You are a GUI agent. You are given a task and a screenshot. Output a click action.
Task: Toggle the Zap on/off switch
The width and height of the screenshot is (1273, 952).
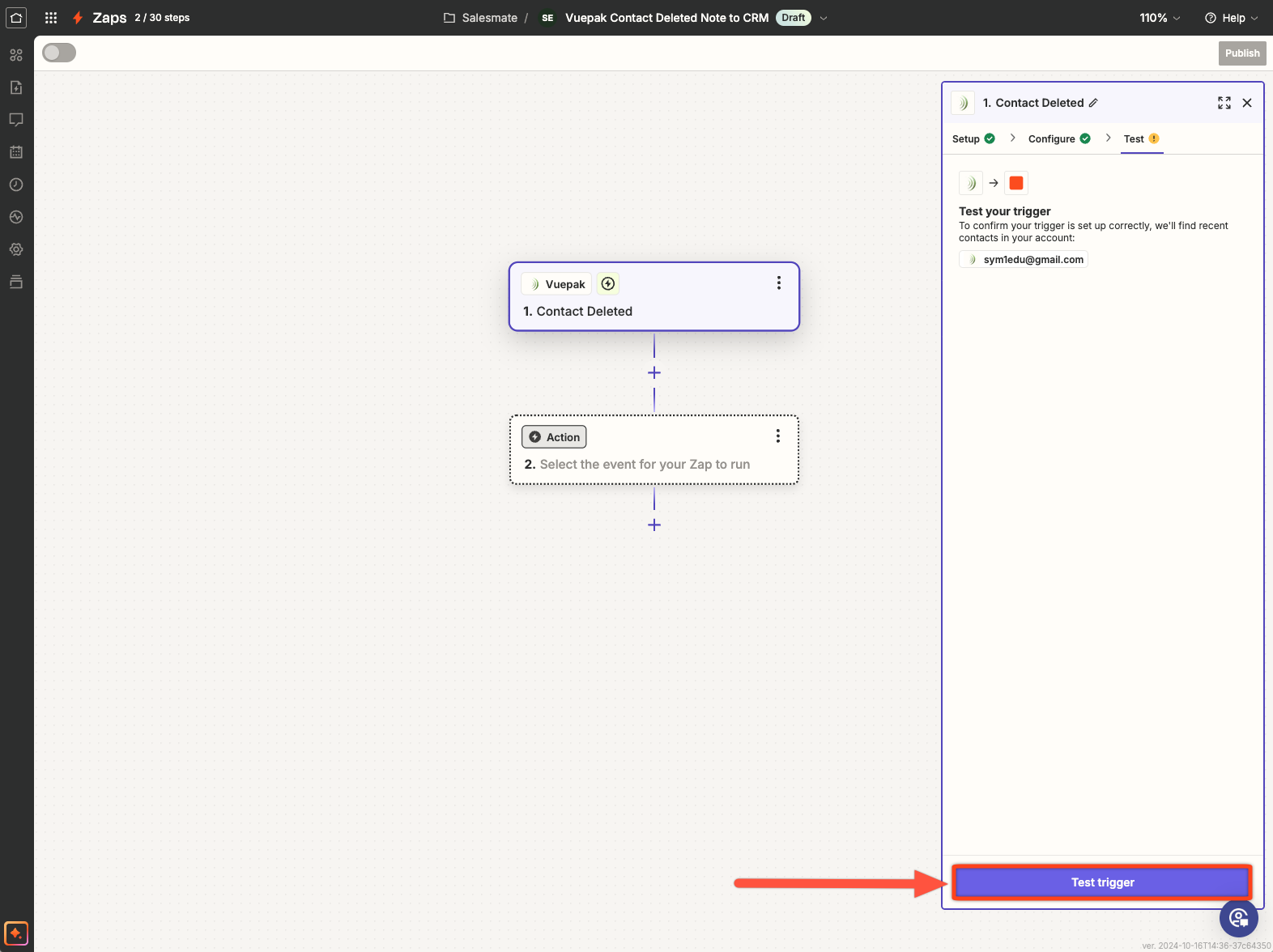point(59,53)
